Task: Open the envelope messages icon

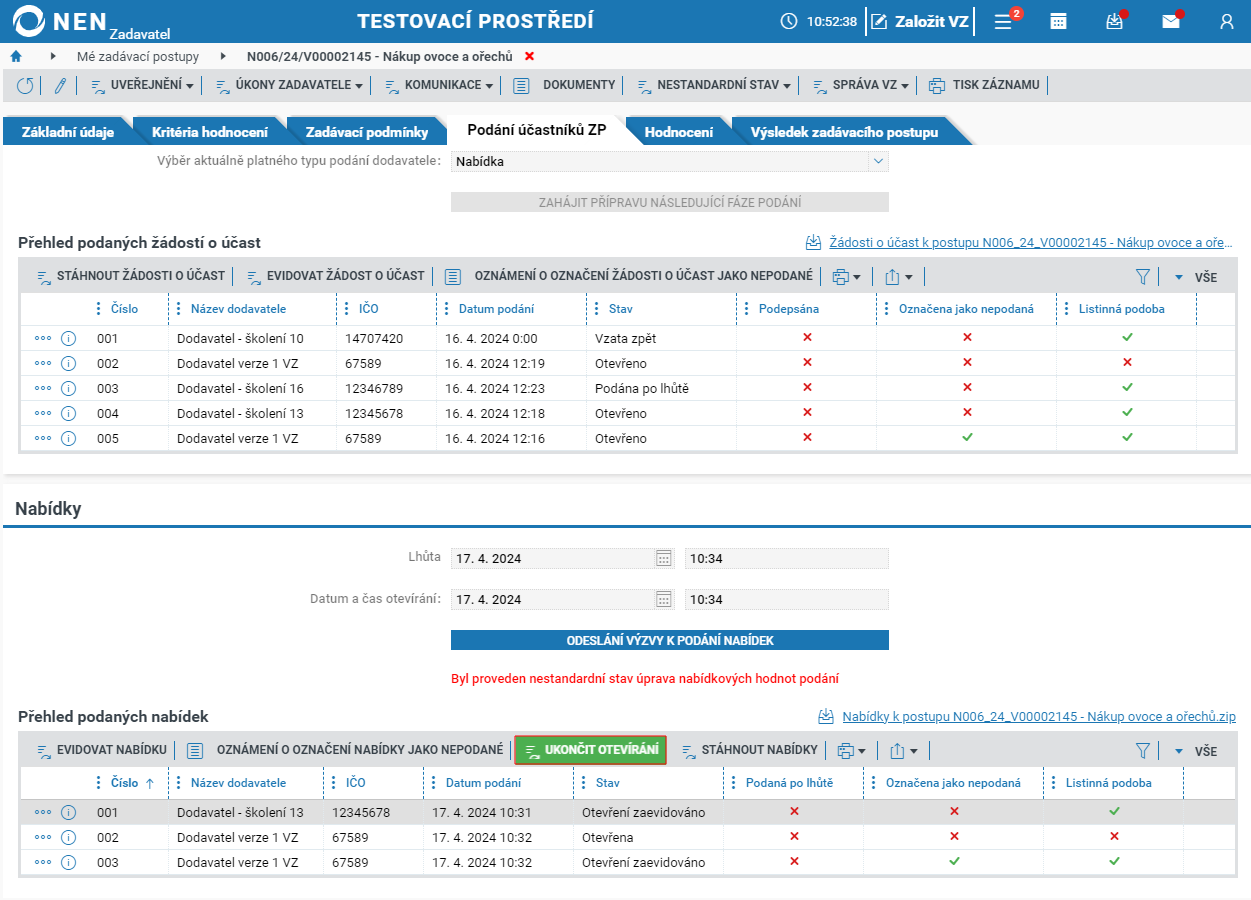Action: 1171,21
